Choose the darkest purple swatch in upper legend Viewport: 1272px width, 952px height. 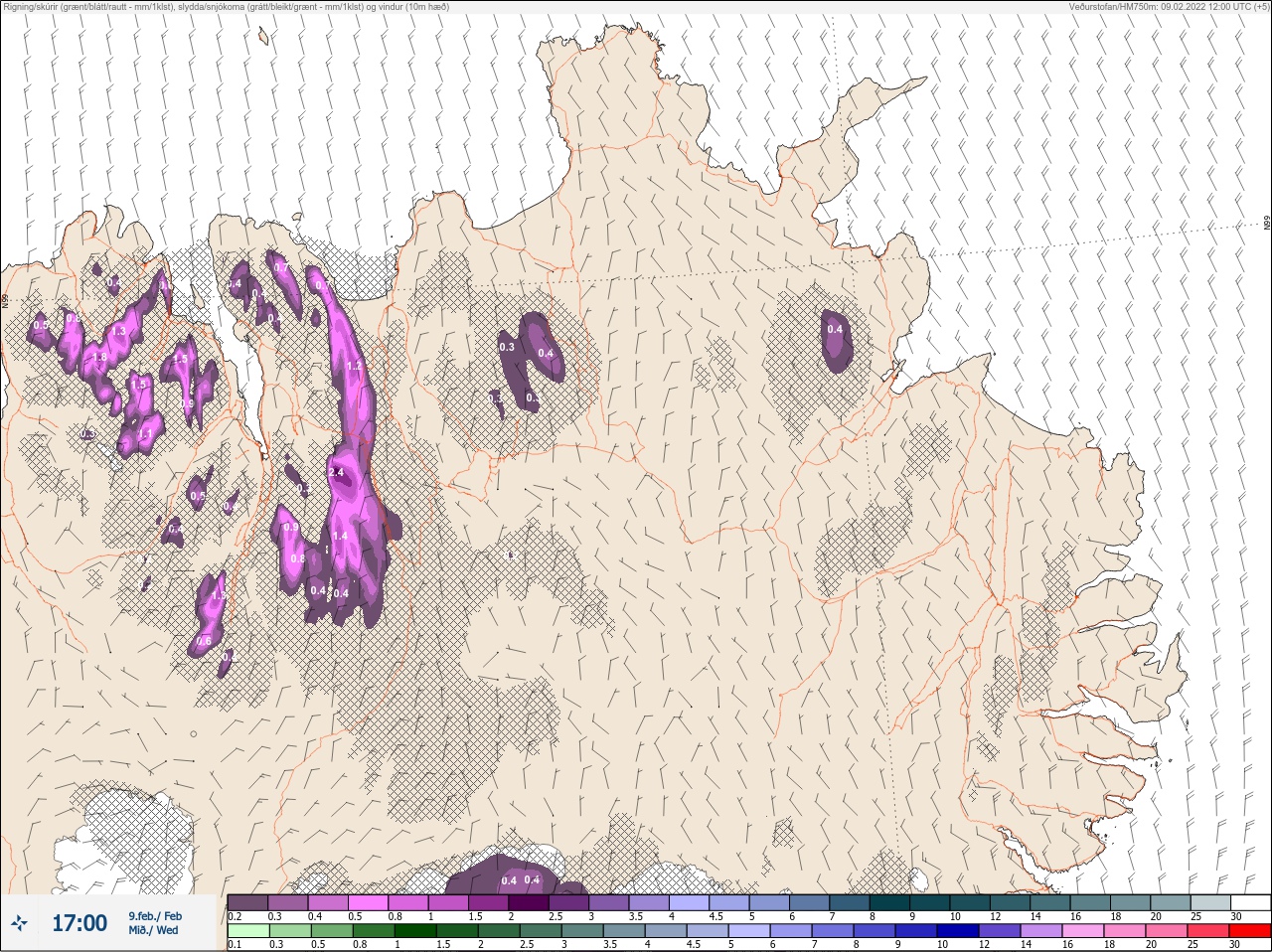[529, 902]
